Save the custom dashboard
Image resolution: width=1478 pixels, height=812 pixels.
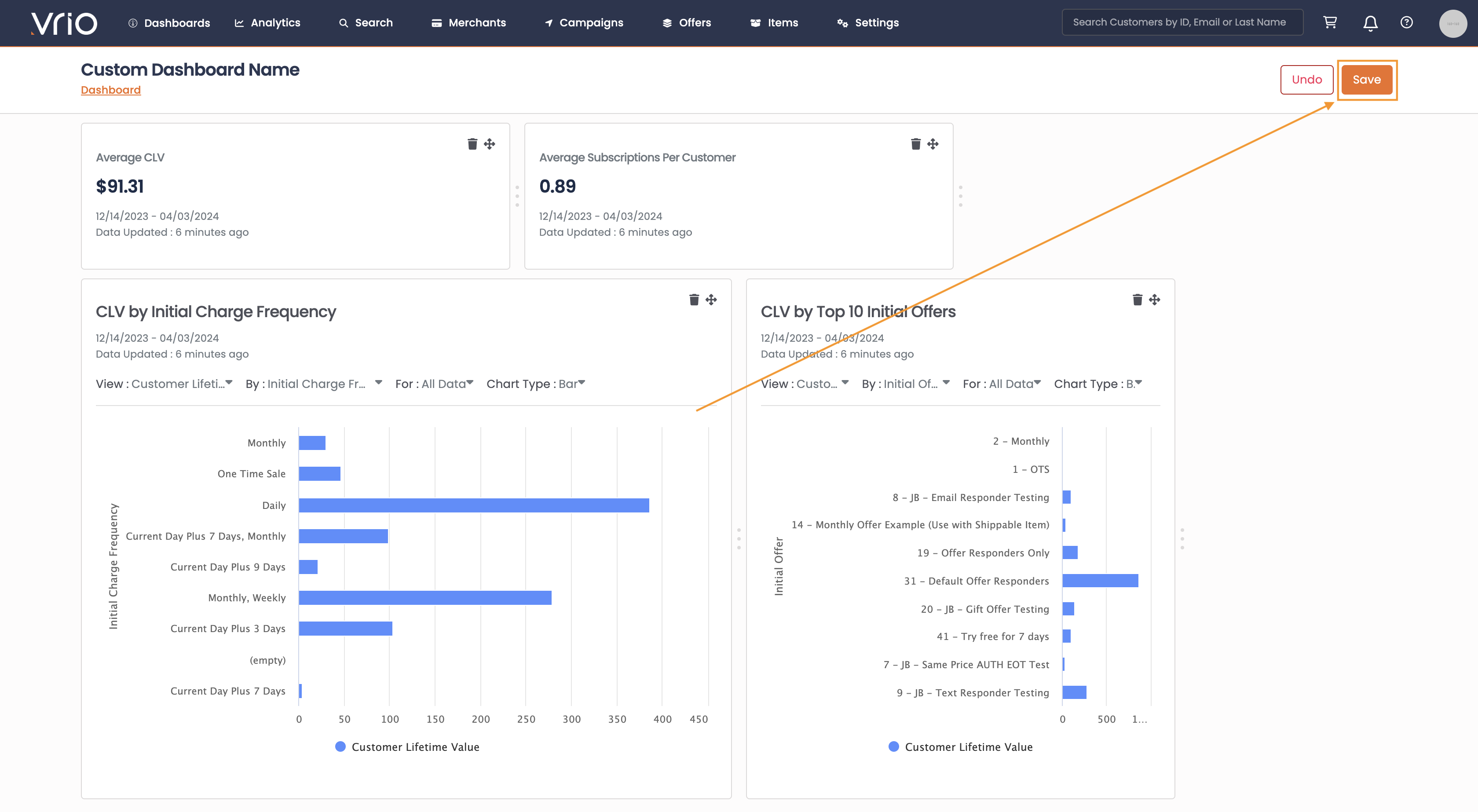(x=1366, y=80)
